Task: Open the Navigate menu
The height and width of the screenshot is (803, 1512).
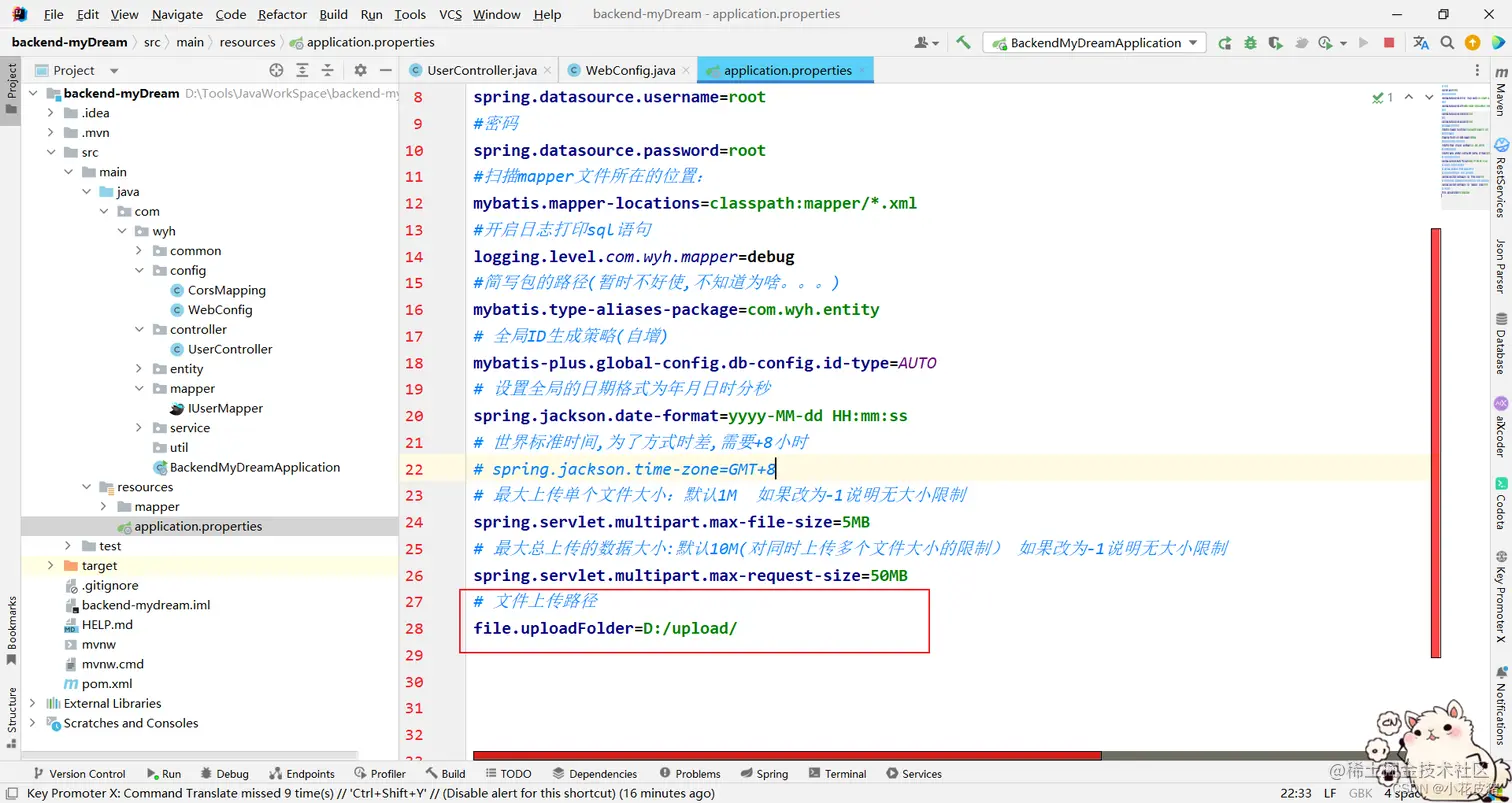Action: 177,14
